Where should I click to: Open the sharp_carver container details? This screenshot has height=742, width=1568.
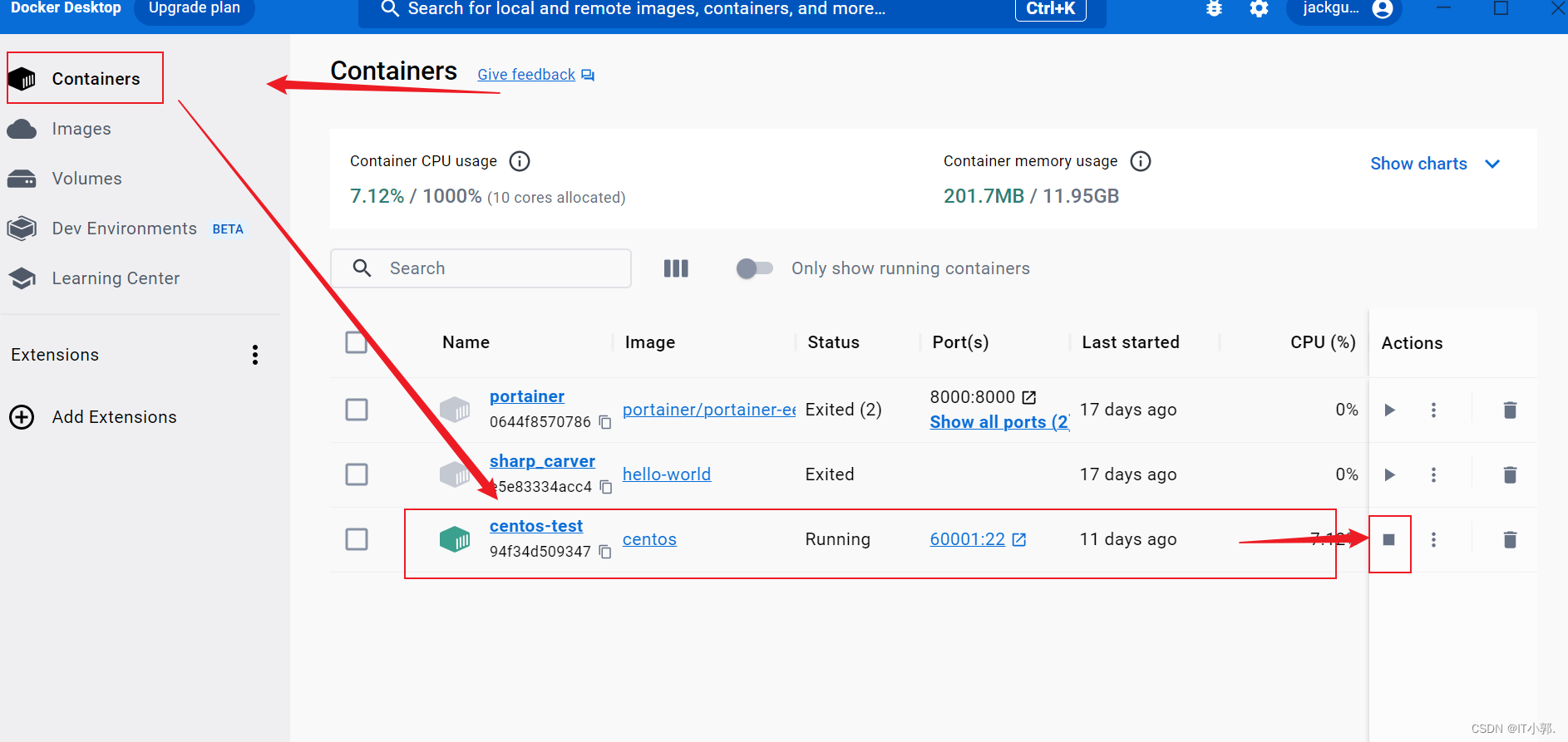[x=542, y=461]
